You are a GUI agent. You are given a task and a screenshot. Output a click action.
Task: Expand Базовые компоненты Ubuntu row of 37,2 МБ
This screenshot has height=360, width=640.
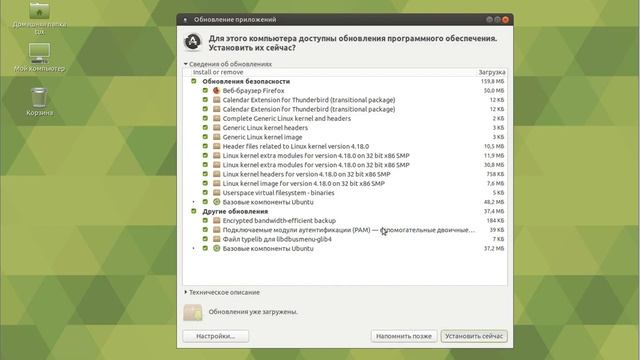click(193, 248)
